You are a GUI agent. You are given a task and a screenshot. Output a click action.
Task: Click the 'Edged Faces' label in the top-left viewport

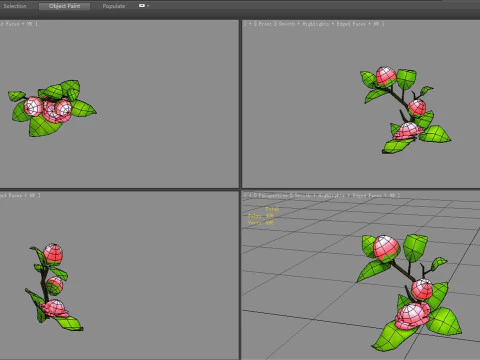pos(9,24)
